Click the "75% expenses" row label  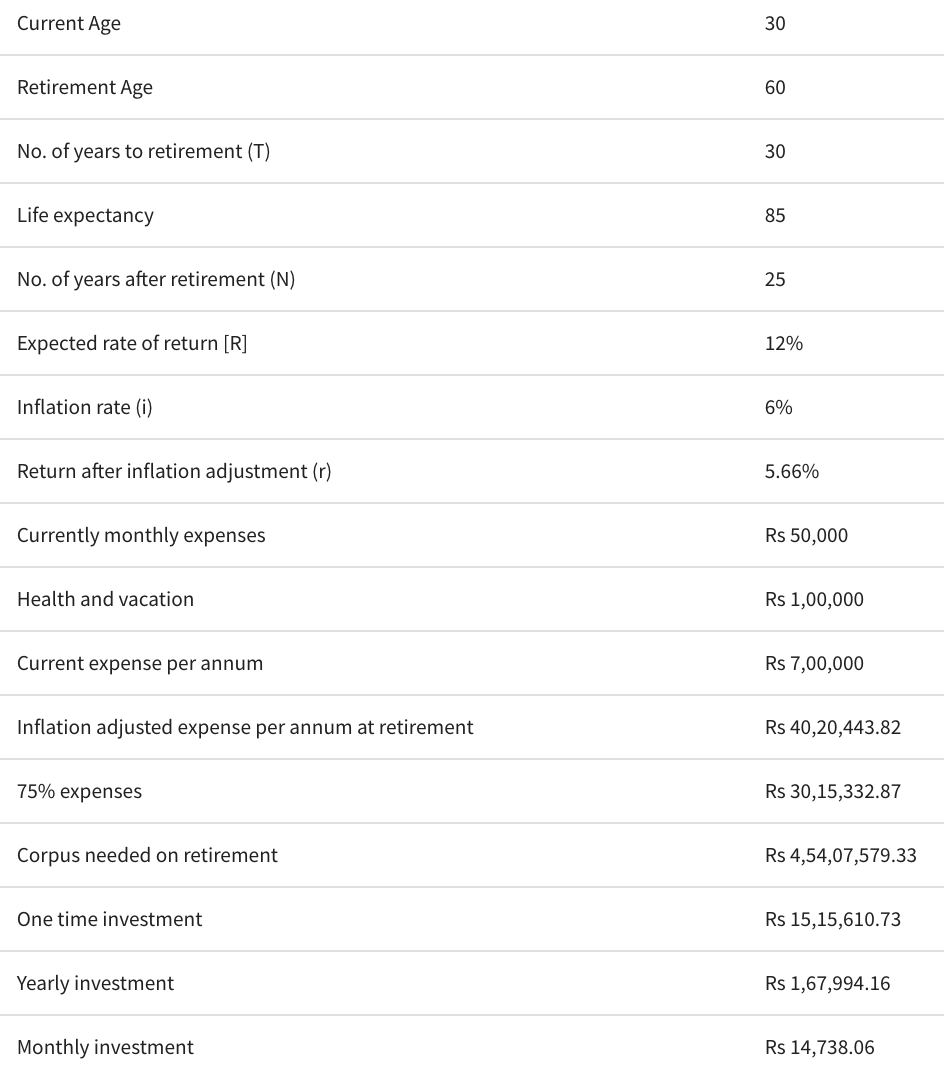[x=79, y=792]
